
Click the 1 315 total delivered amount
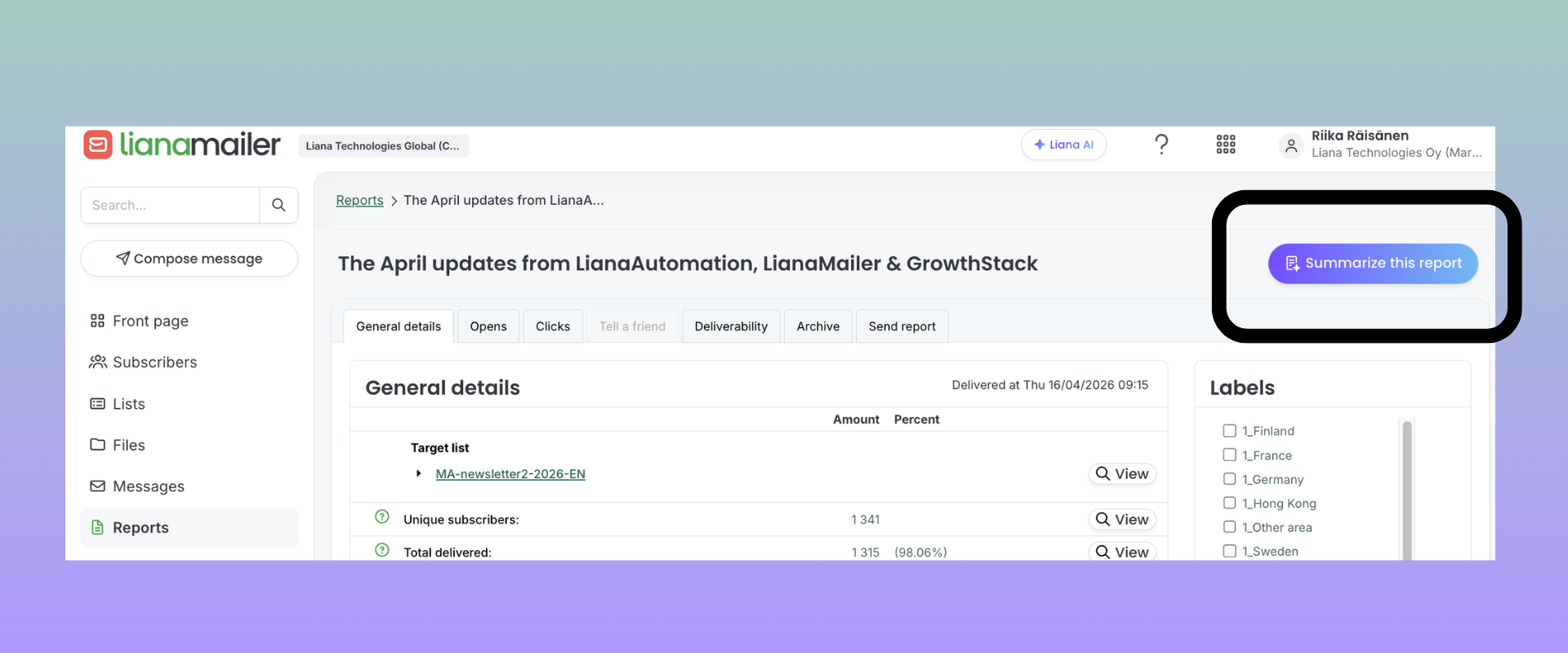point(865,553)
